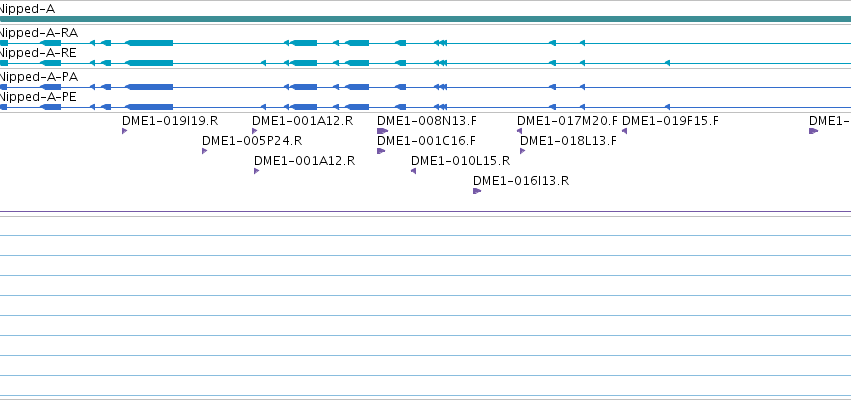
Task: Click the longest coding block of Nipped-A-PE
Action: tap(149, 107)
